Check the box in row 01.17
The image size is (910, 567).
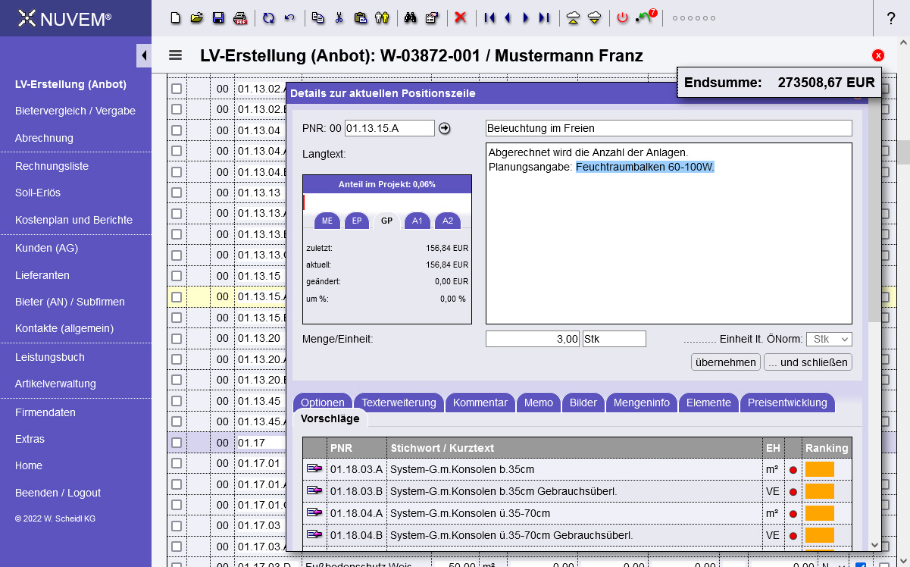[177, 442]
